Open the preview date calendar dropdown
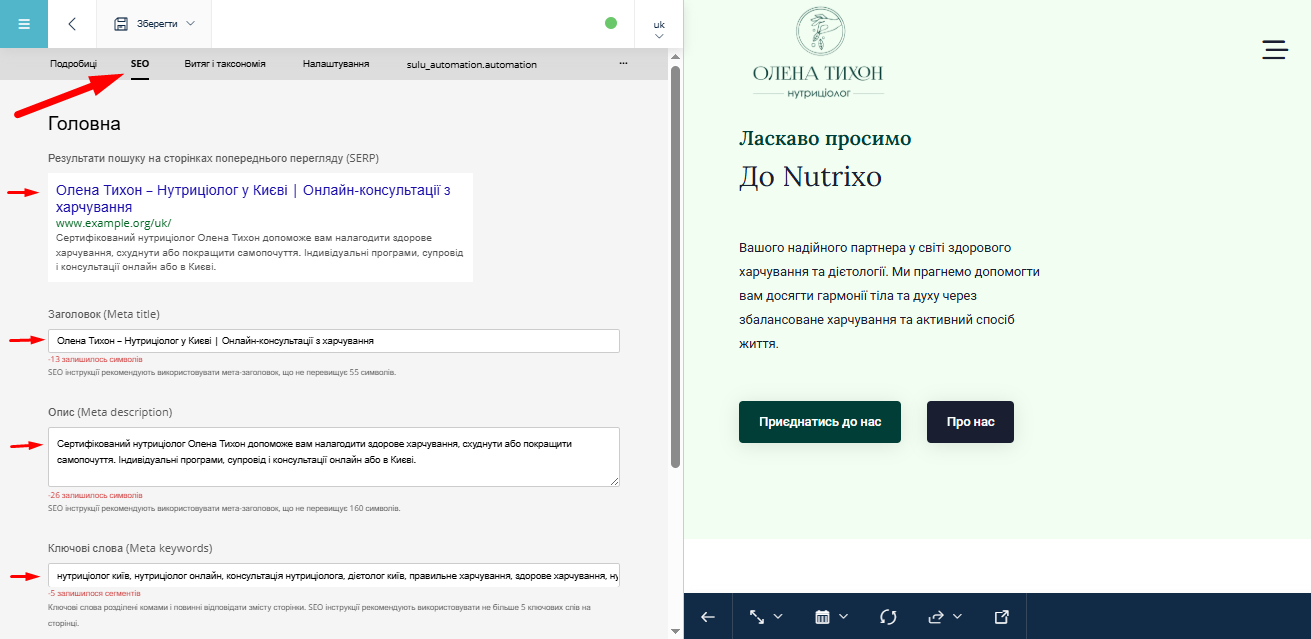The image size is (1311, 639). [831, 617]
